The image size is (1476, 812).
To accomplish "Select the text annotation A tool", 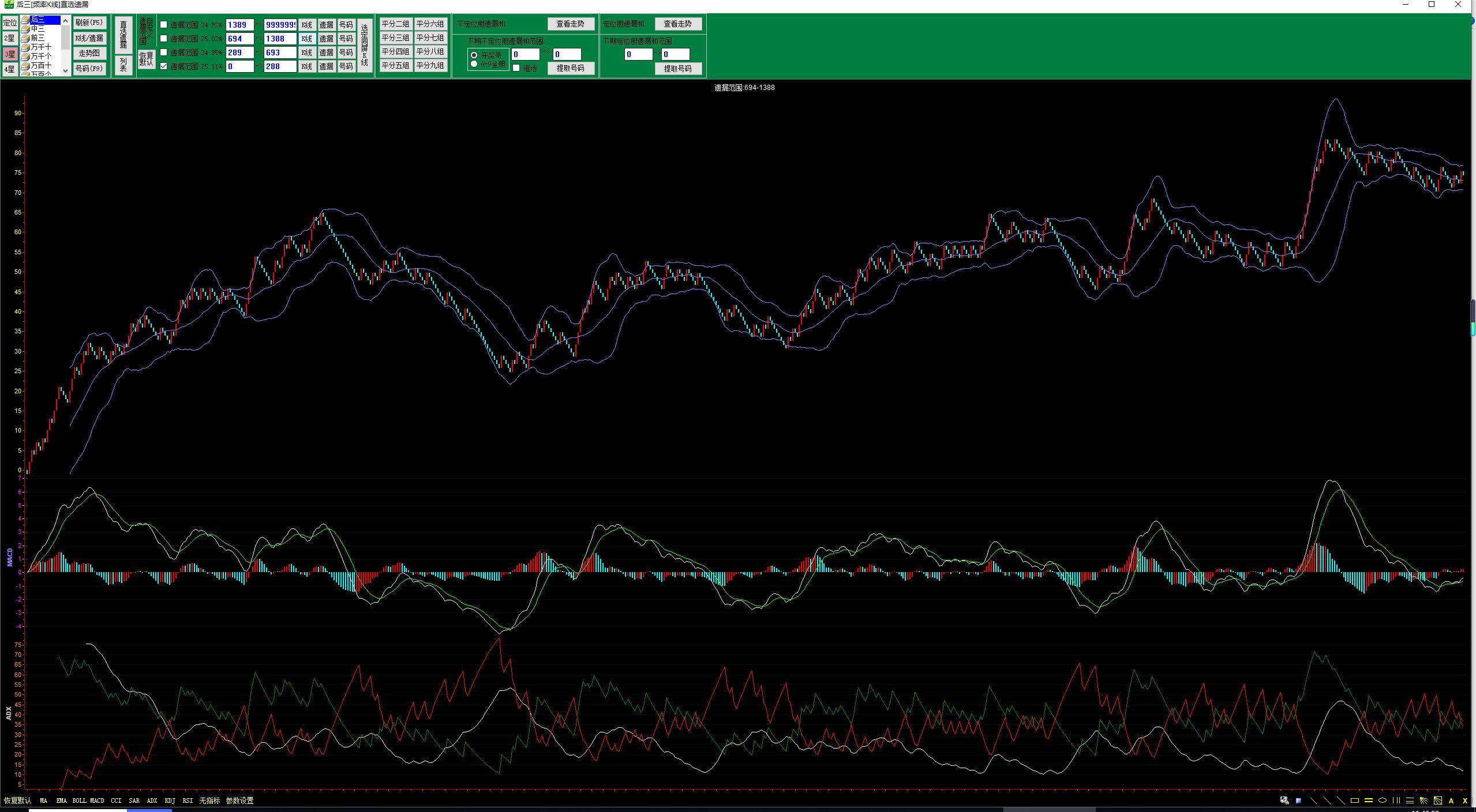I will coord(1451,800).
